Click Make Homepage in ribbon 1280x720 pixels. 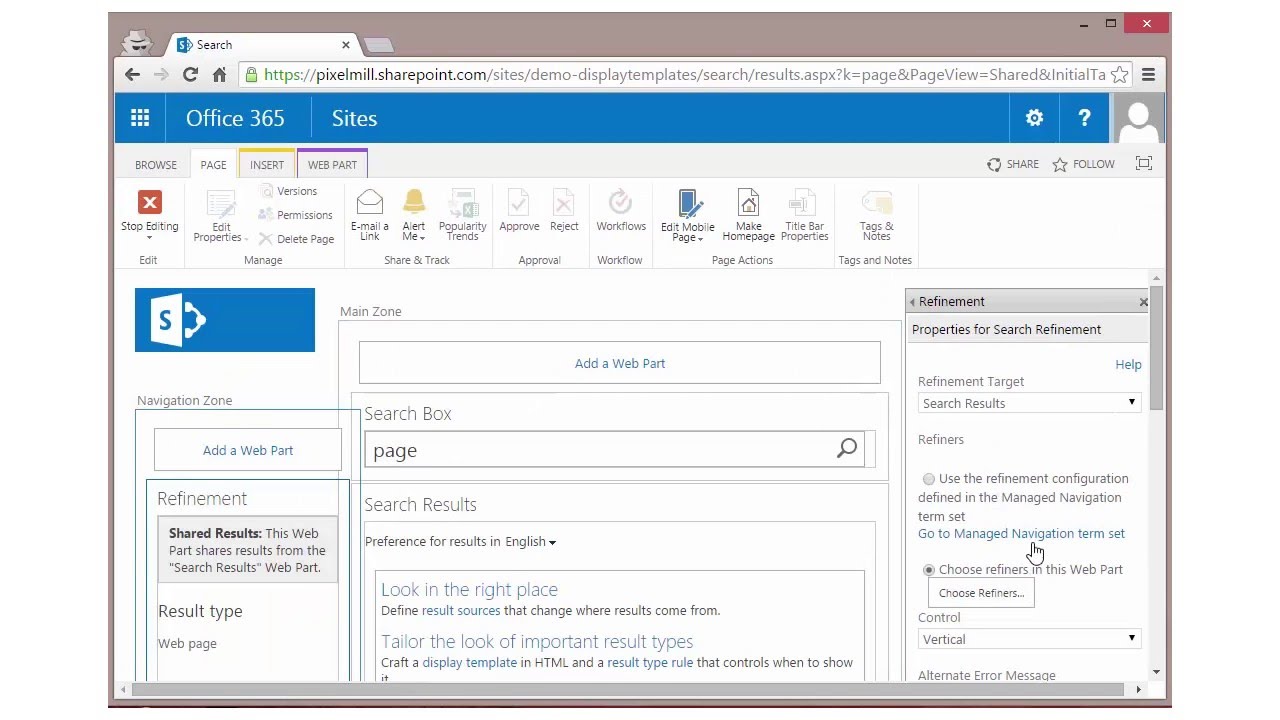(x=748, y=215)
